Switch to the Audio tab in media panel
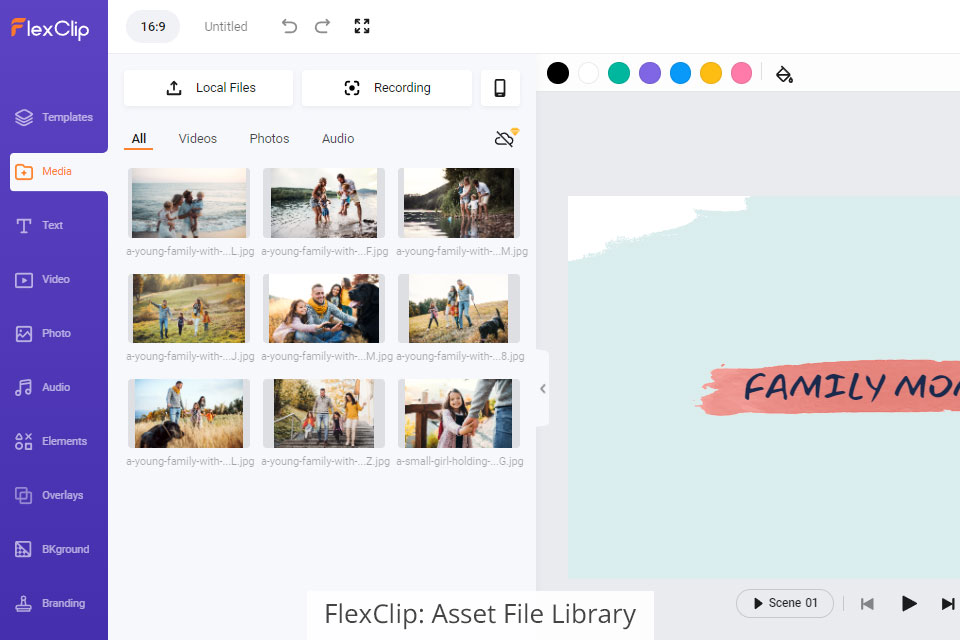The height and width of the screenshot is (640, 960). click(x=338, y=138)
